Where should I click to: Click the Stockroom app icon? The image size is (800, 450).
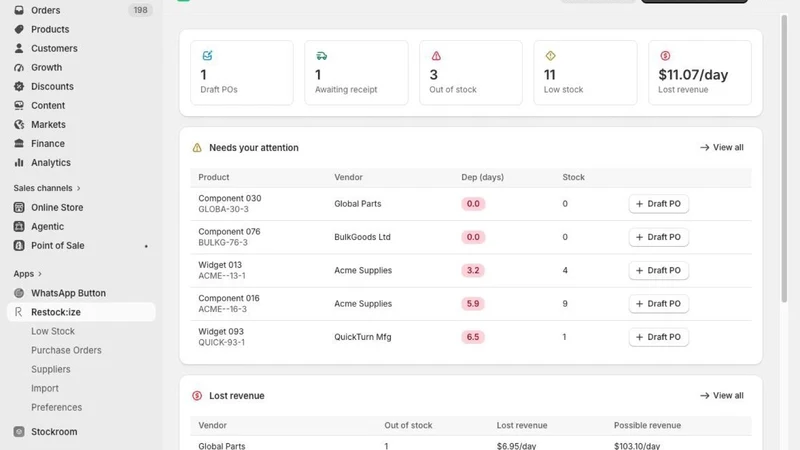(x=19, y=432)
